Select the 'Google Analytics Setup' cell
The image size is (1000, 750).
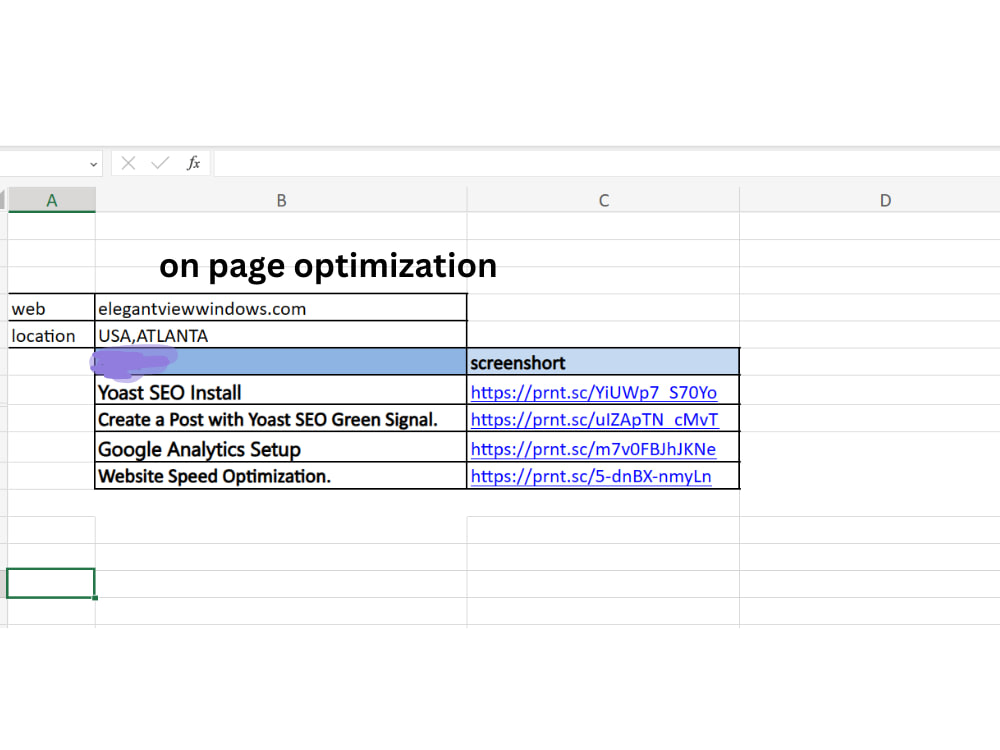pyautogui.click(x=281, y=448)
